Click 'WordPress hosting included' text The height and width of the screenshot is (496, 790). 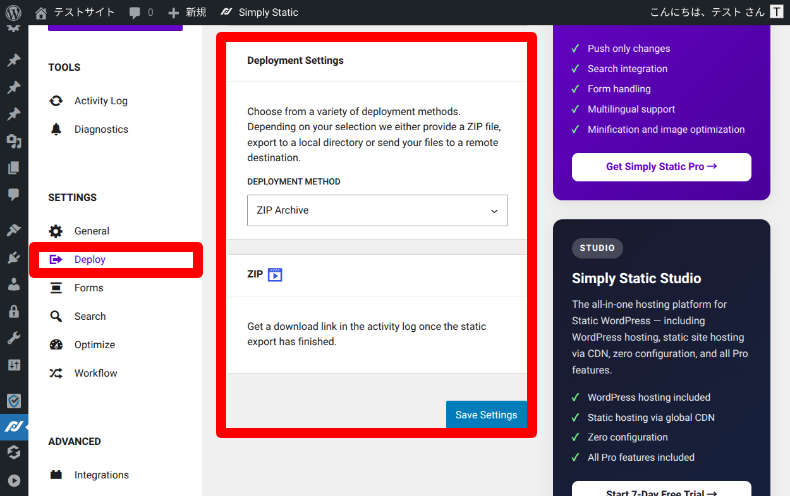[649, 397]
